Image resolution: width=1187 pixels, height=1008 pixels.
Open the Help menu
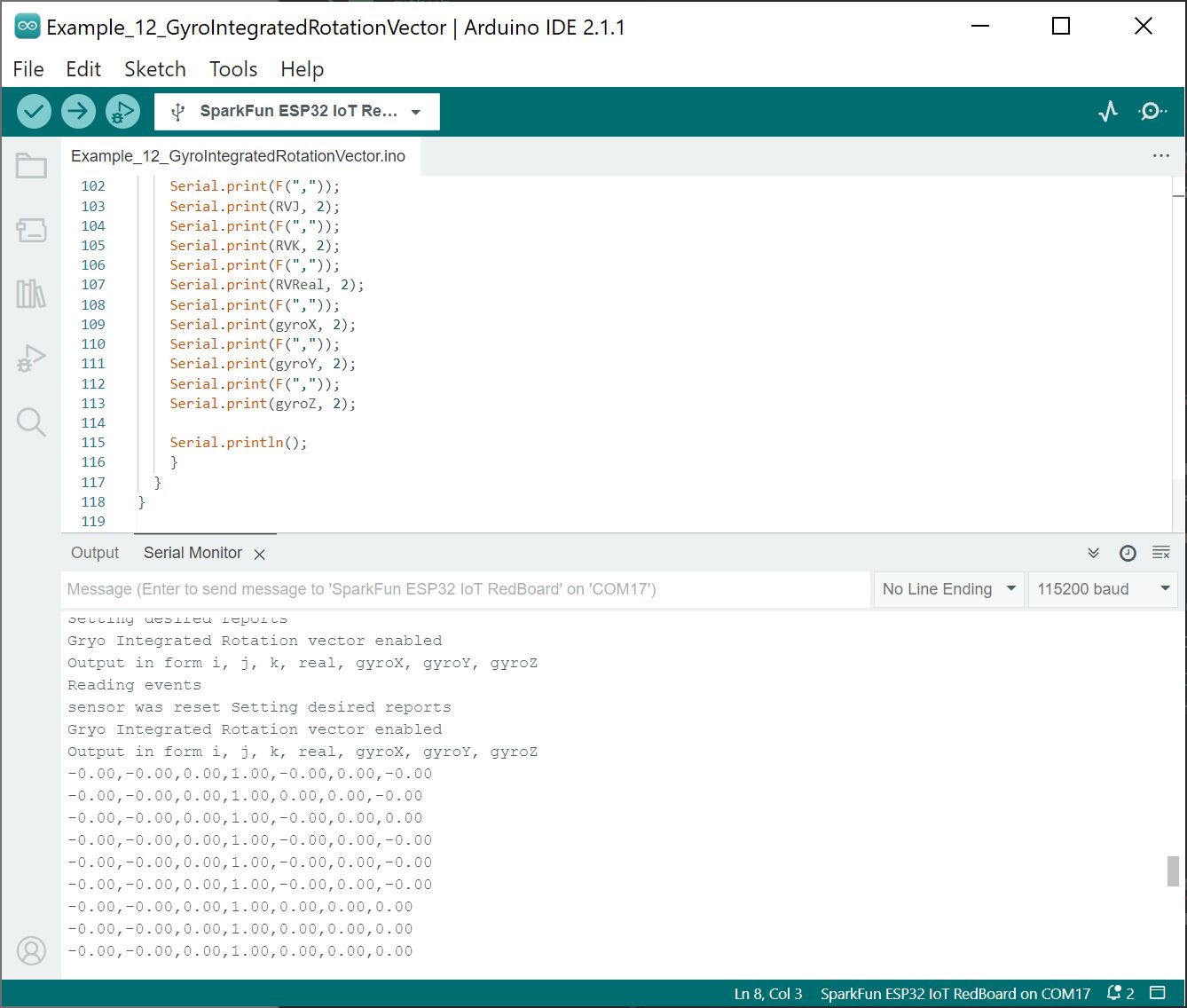[x=303, y=69]
